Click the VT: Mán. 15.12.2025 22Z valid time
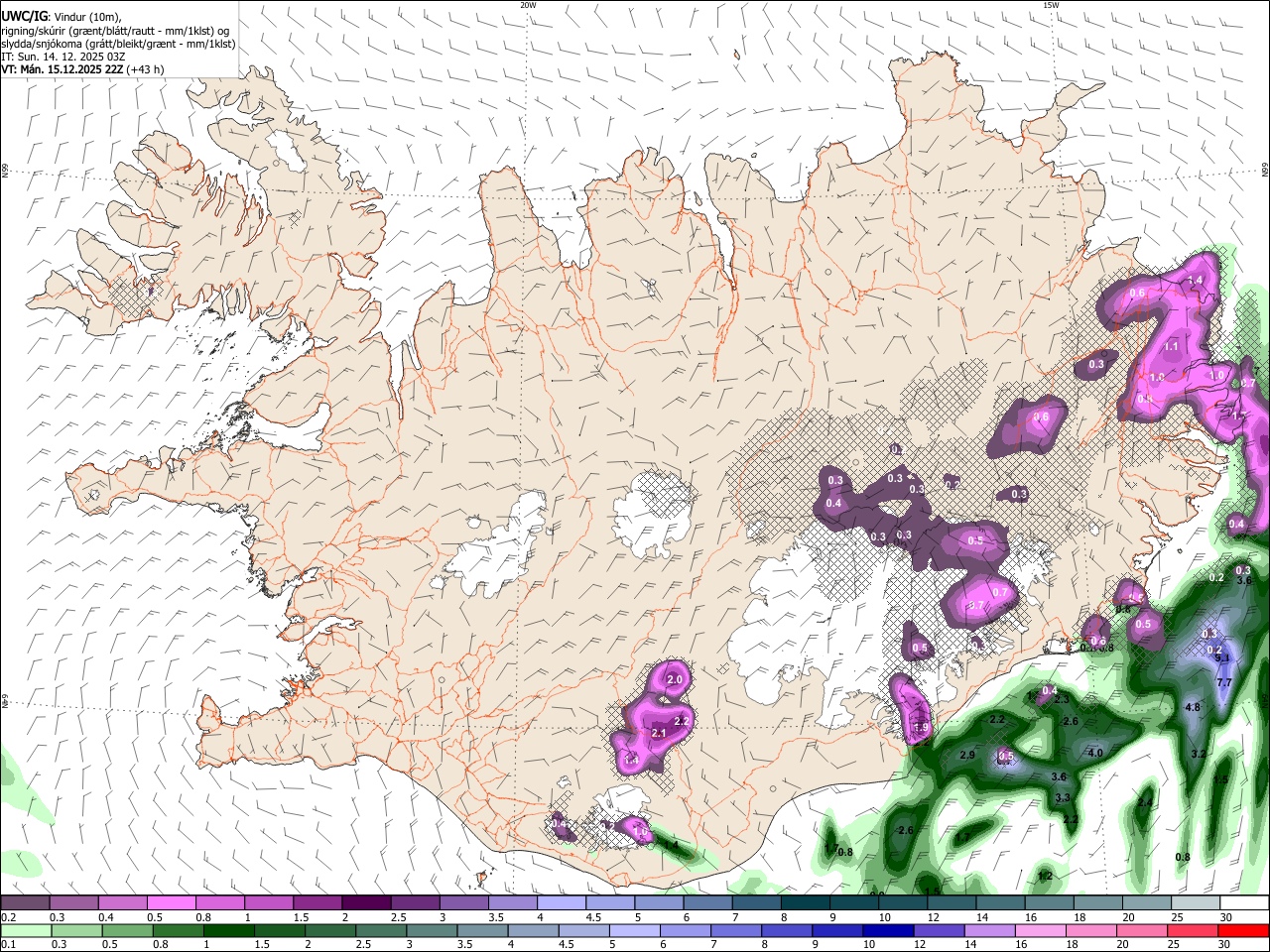This screenshot has height=952, width=1270. [x=61, y=69]
